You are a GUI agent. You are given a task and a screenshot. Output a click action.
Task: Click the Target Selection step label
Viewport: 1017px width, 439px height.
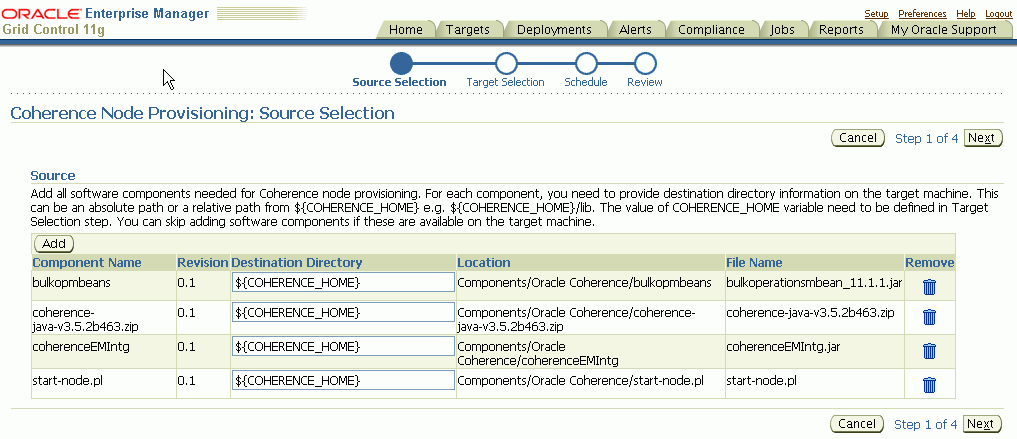(505, 82)
